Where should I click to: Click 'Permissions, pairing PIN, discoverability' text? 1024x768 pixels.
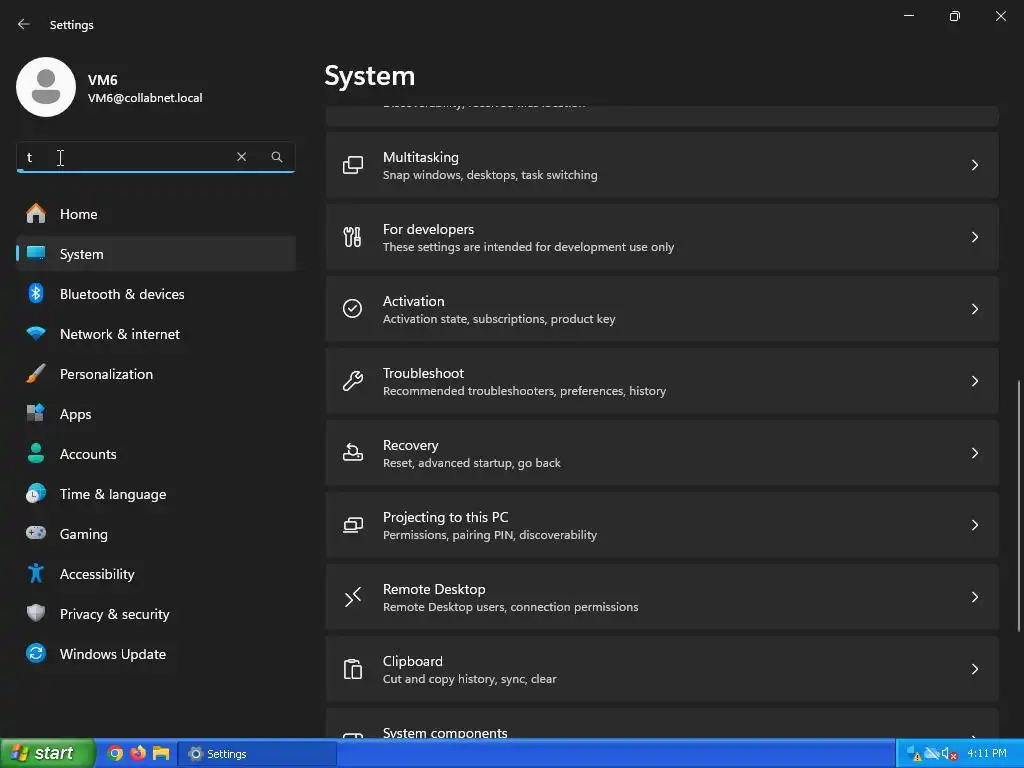(x=490, y=535)
